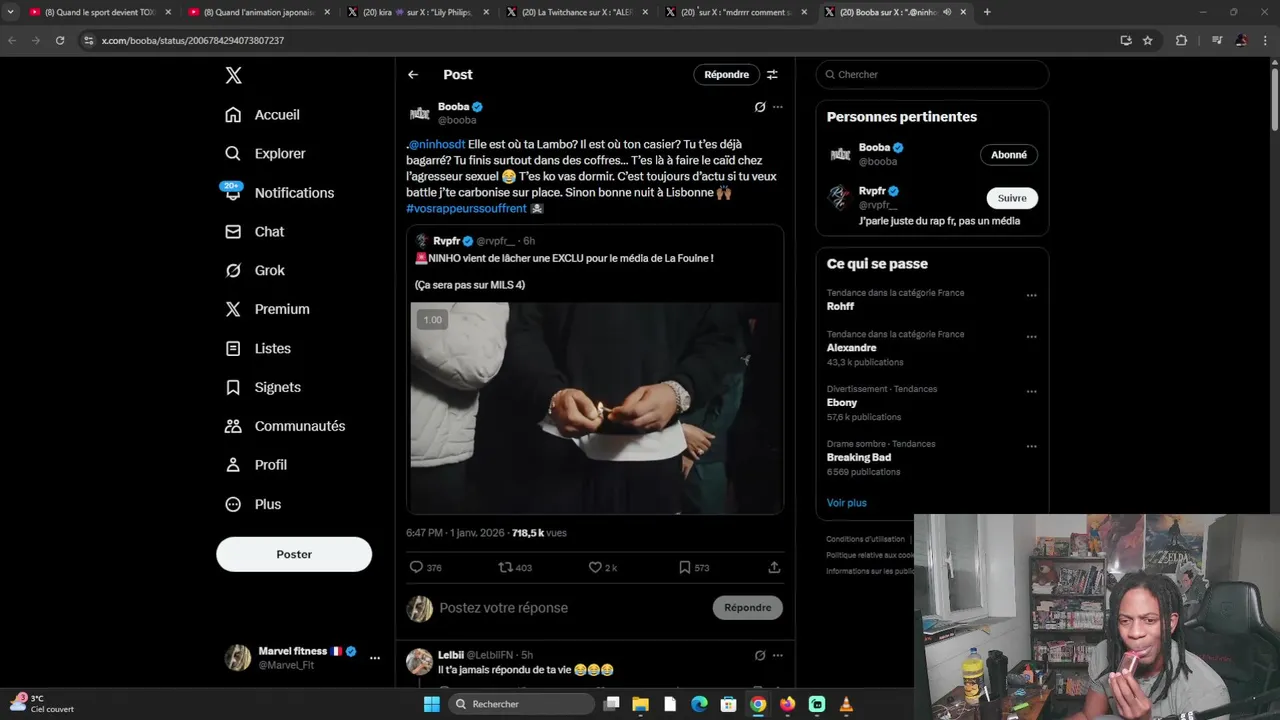Open Chat messages
Viewport: 1280px width, 720px height.
[254, 232]
